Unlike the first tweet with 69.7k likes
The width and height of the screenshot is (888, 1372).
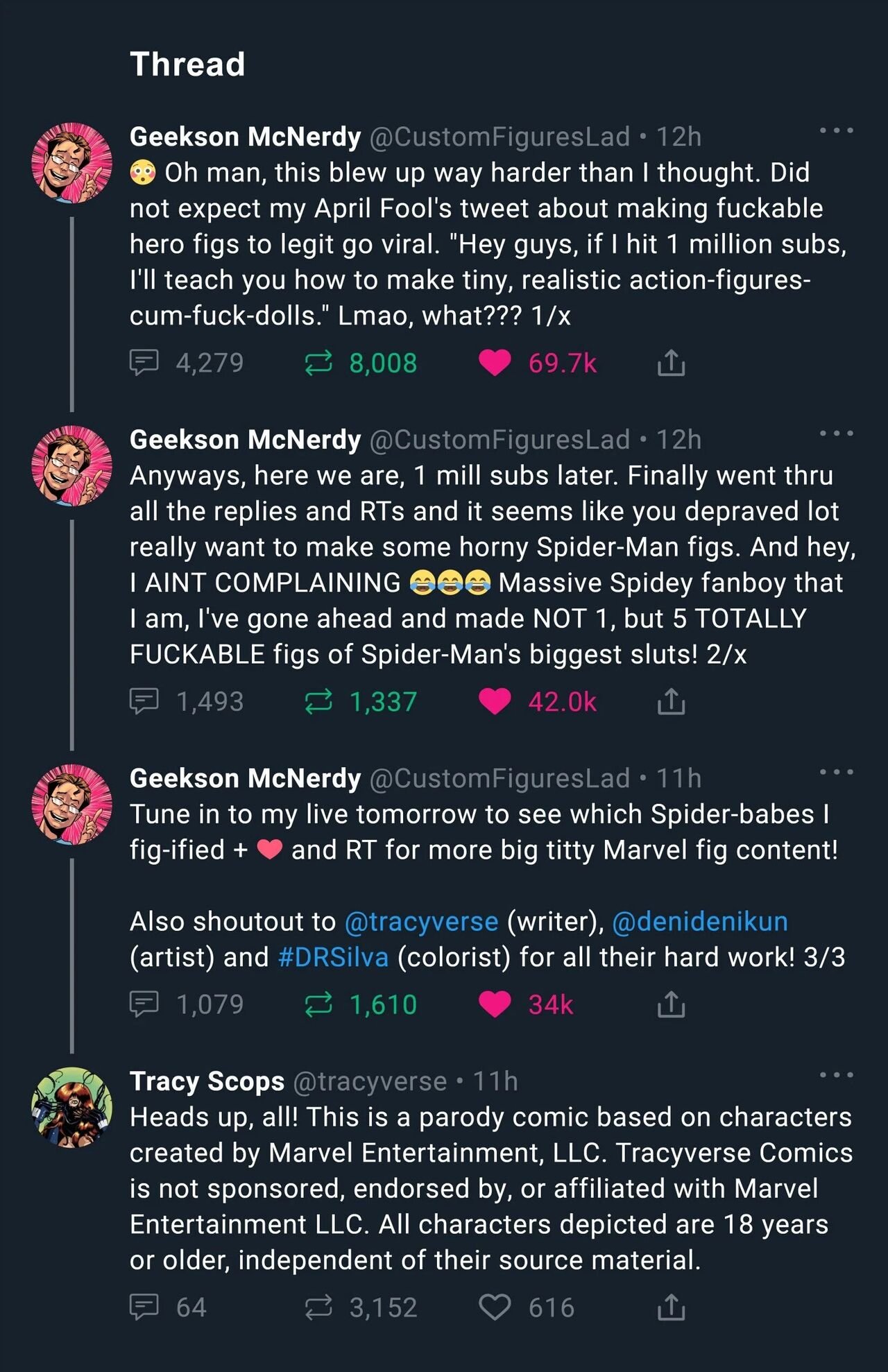494,361
